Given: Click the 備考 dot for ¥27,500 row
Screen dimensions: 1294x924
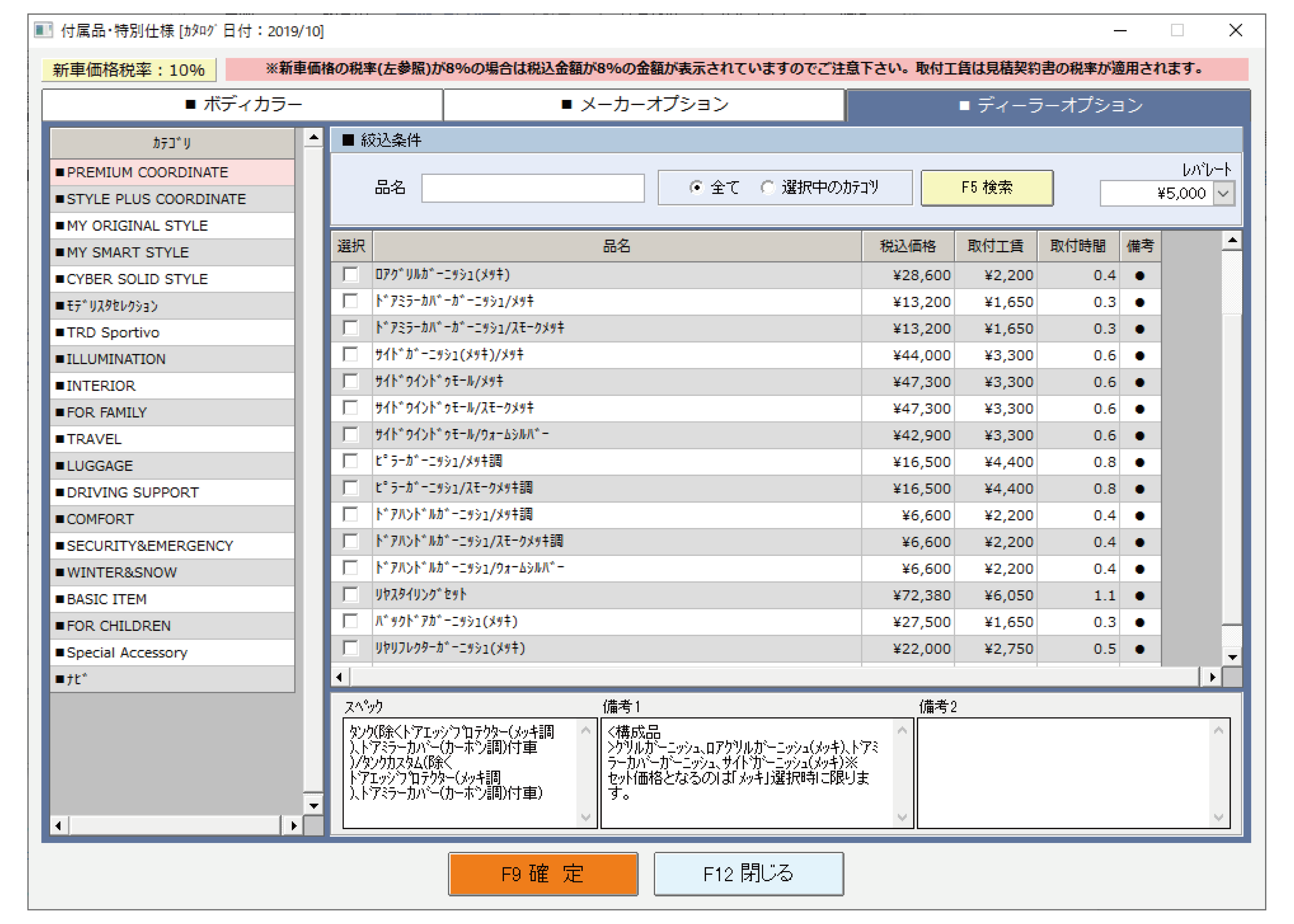Looking at the screenshot, I should tap(1140, 623).
